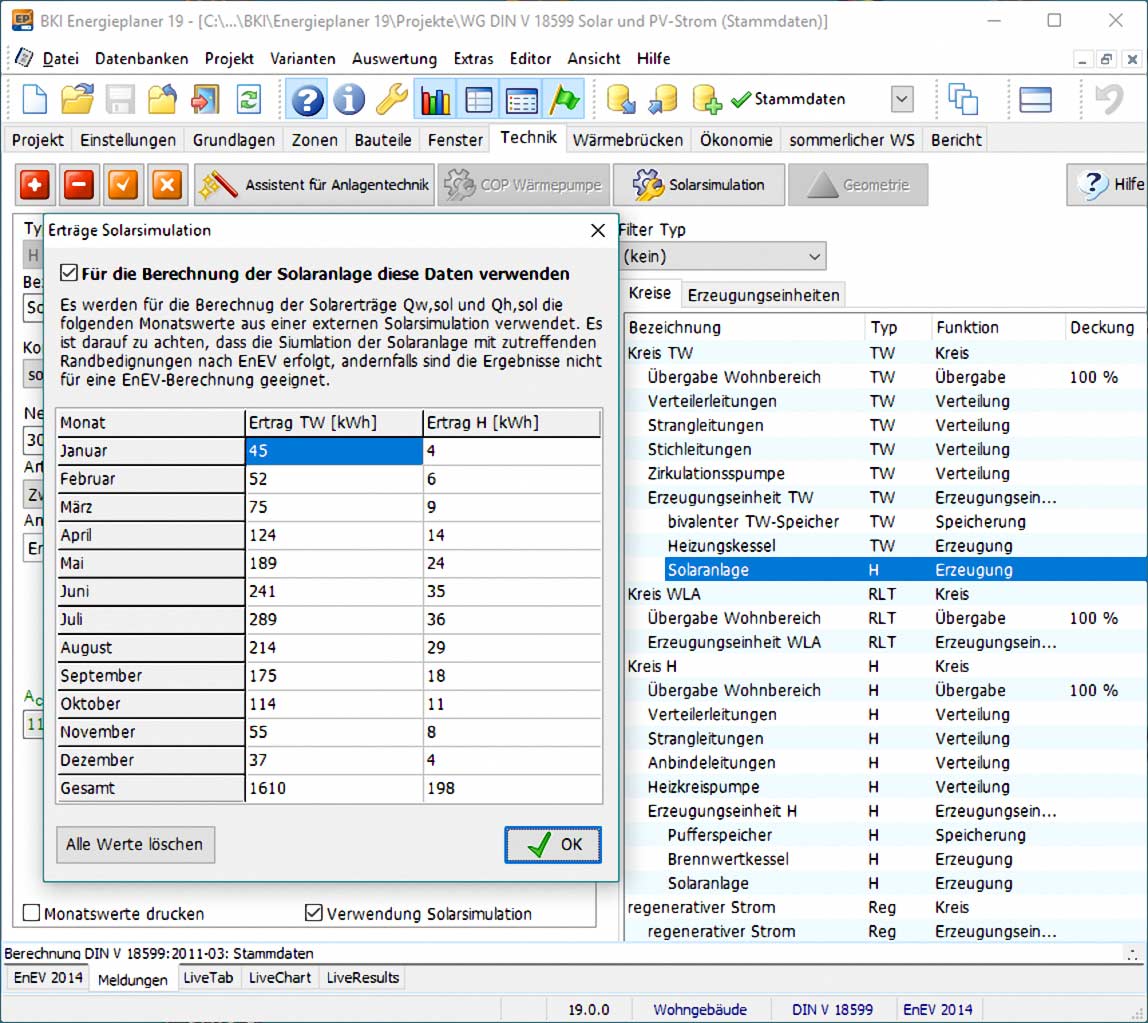The image size is (1148, 1023).
Task: Toggle the green flag icon
Action: pyautogui.click(x=564, y=99)
